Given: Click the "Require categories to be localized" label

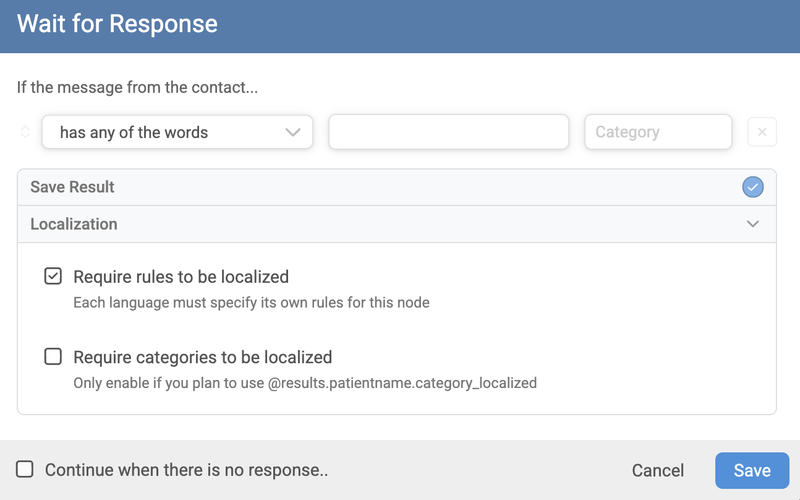Looking at the screenshot, I should 203,357.
